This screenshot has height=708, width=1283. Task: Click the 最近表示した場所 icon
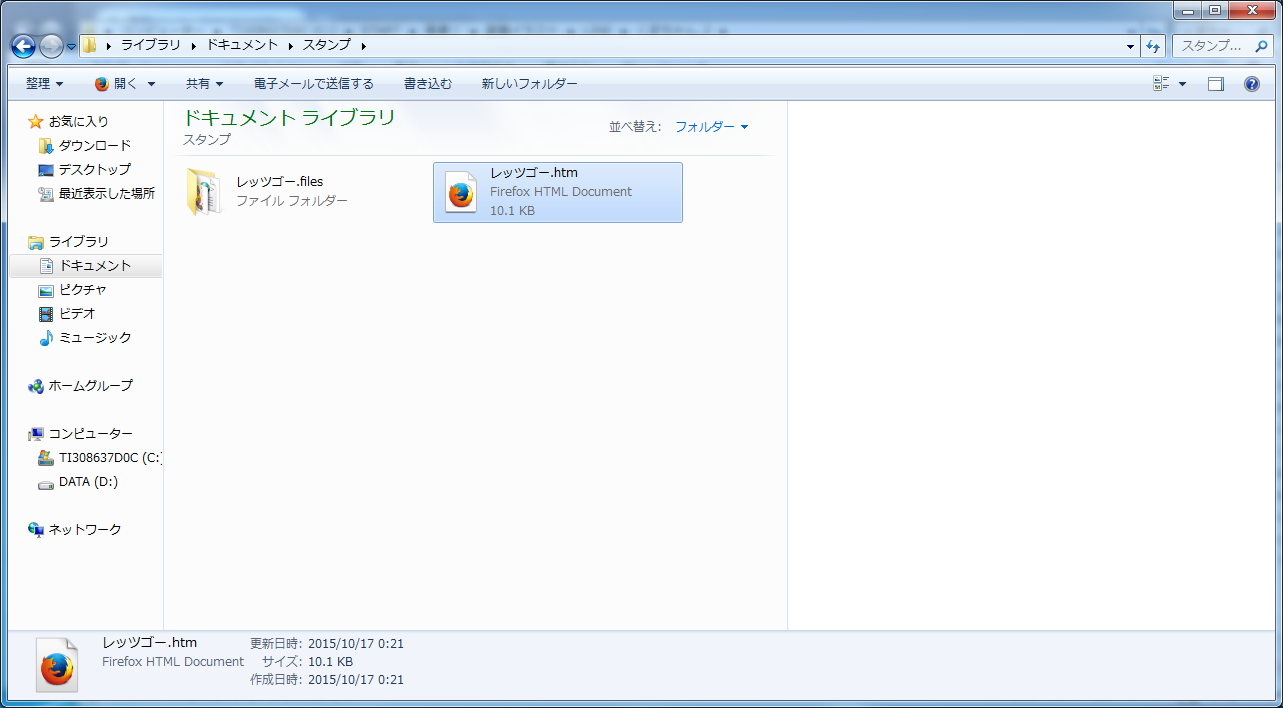pyautogui.click(x=45, y=193)
